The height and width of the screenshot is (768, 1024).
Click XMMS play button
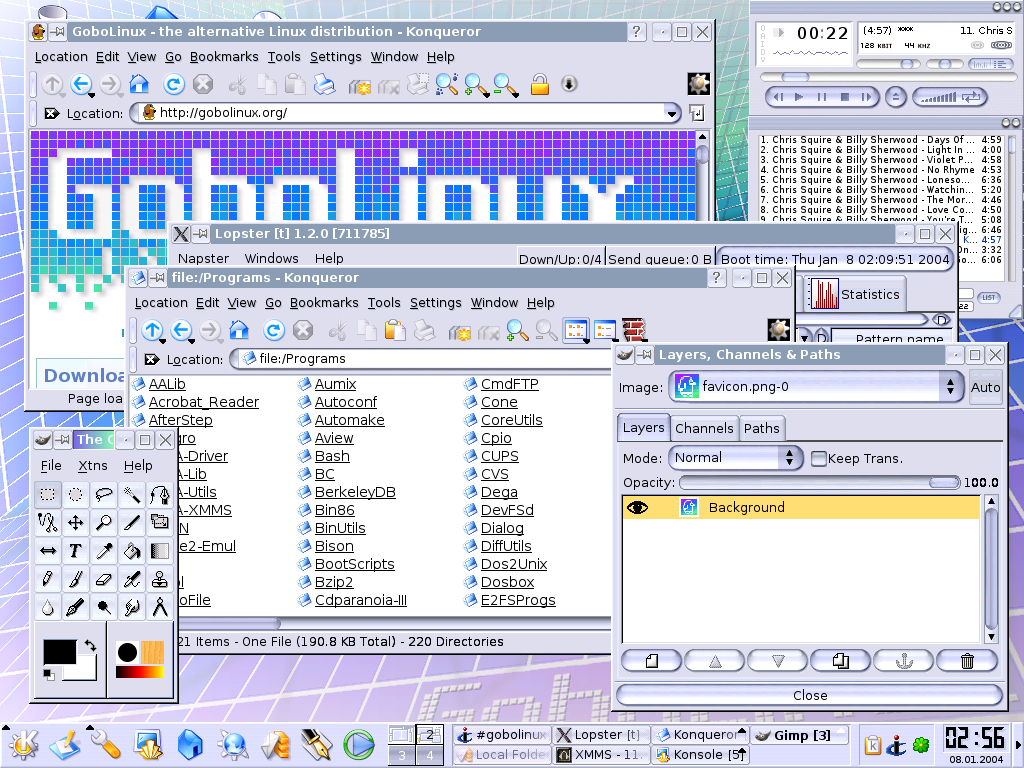pyautogui.click(x=799, y=97)
